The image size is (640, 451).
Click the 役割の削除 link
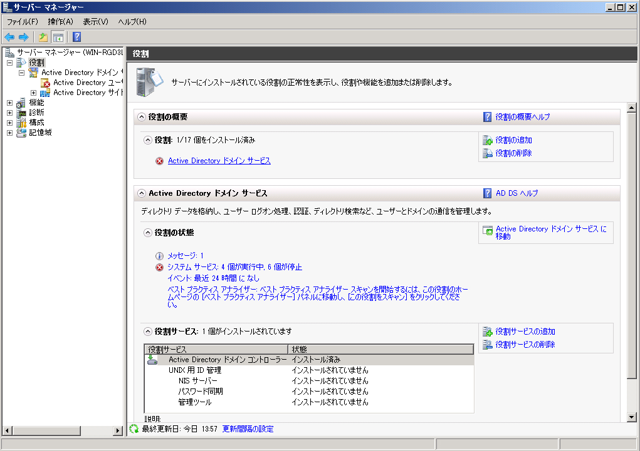coord(513,153)
